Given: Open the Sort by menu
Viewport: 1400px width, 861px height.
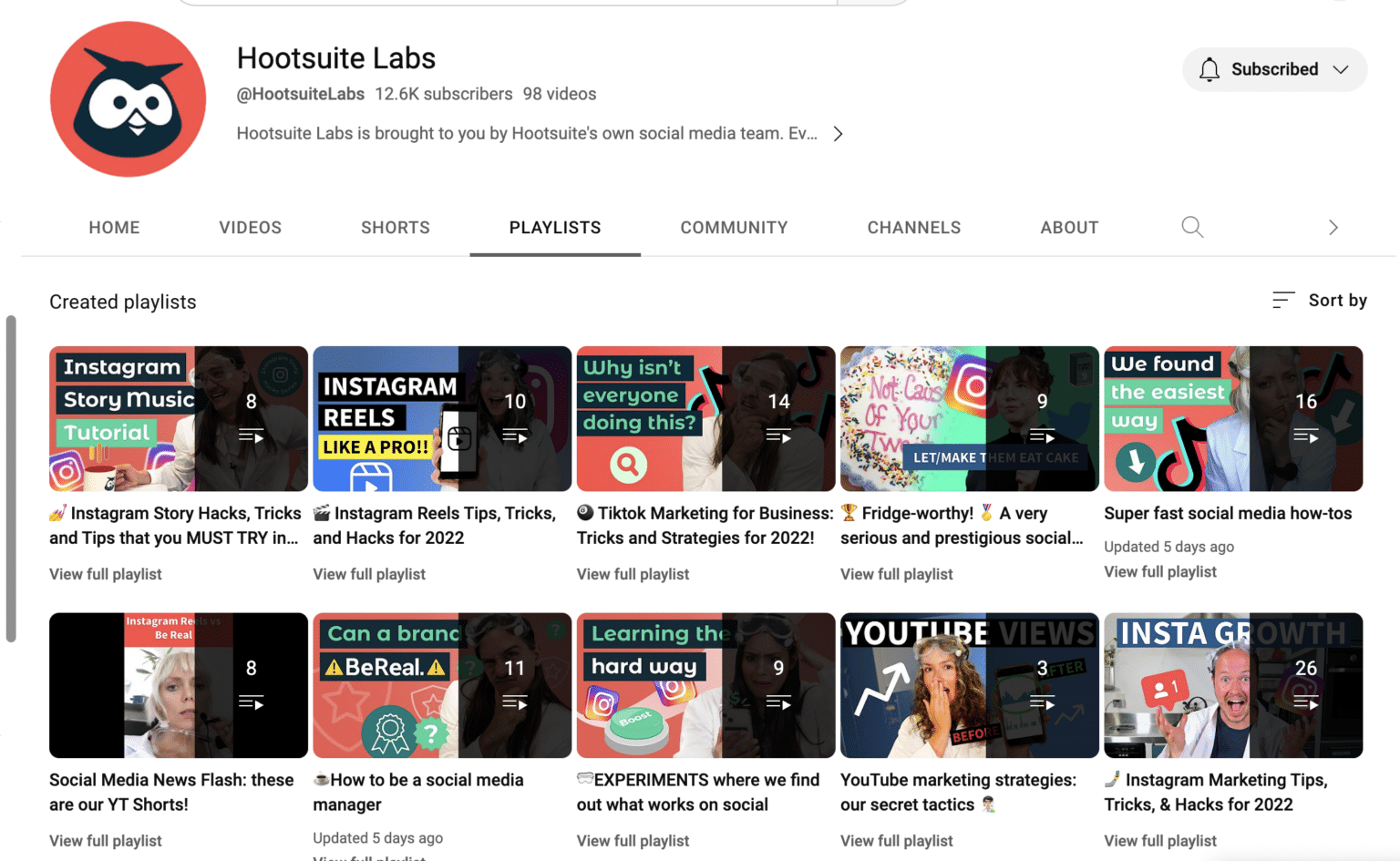Looking at the screenshot, I should [1337, 300].
